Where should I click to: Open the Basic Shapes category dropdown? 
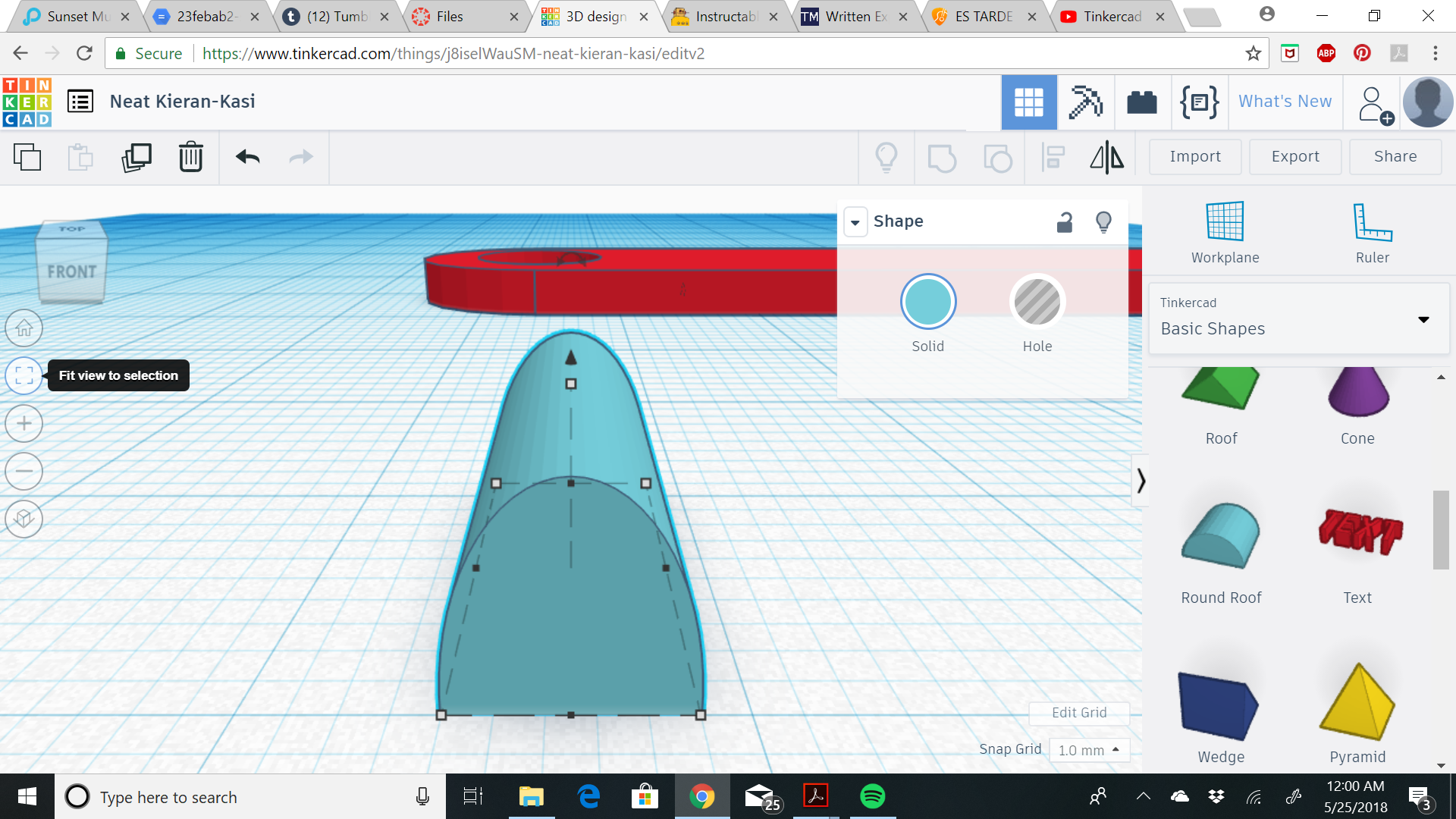coord(1299,319)
